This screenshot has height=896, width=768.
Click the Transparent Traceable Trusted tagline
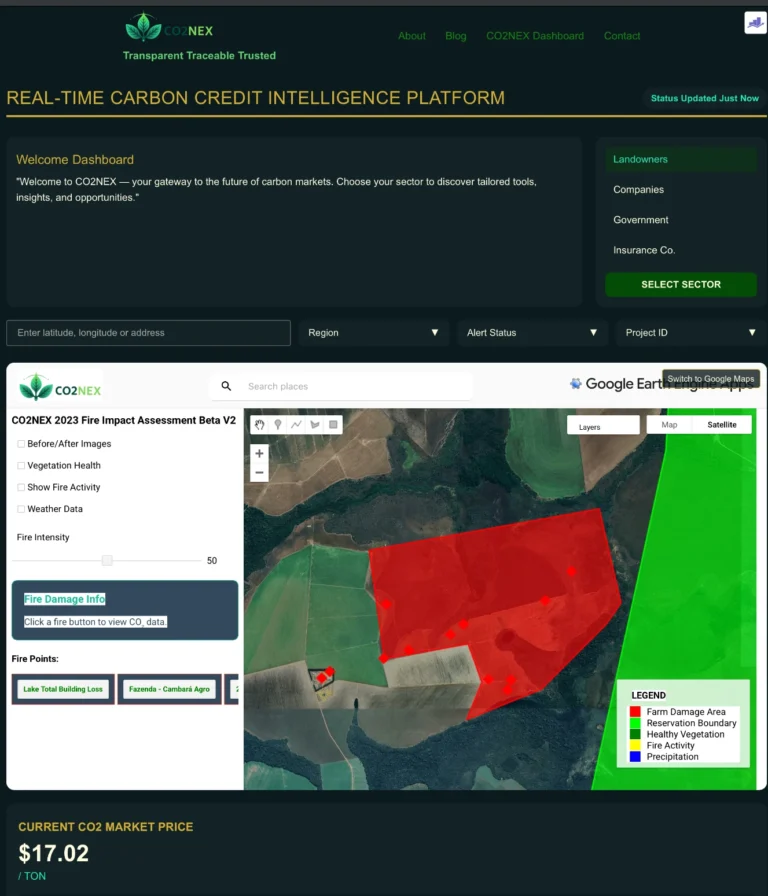[199, 55]
